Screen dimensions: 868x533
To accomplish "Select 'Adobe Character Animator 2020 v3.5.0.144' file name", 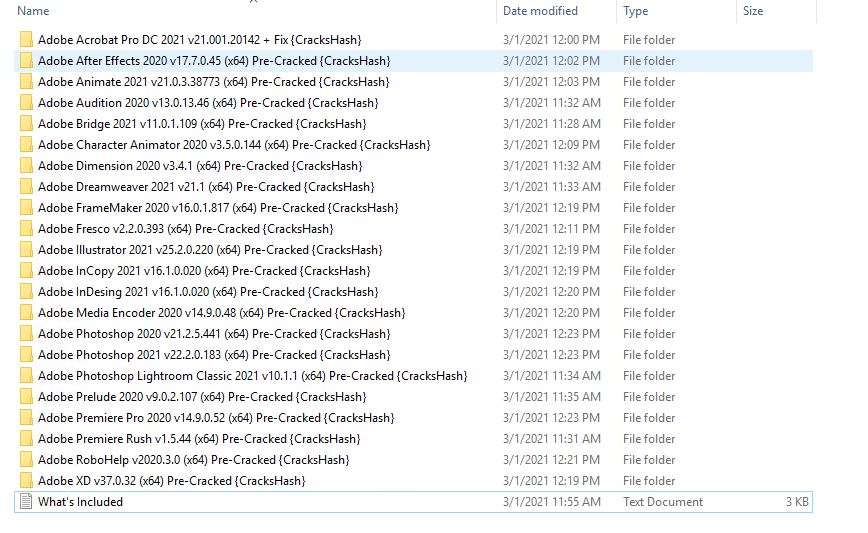I will click(234, 145).
